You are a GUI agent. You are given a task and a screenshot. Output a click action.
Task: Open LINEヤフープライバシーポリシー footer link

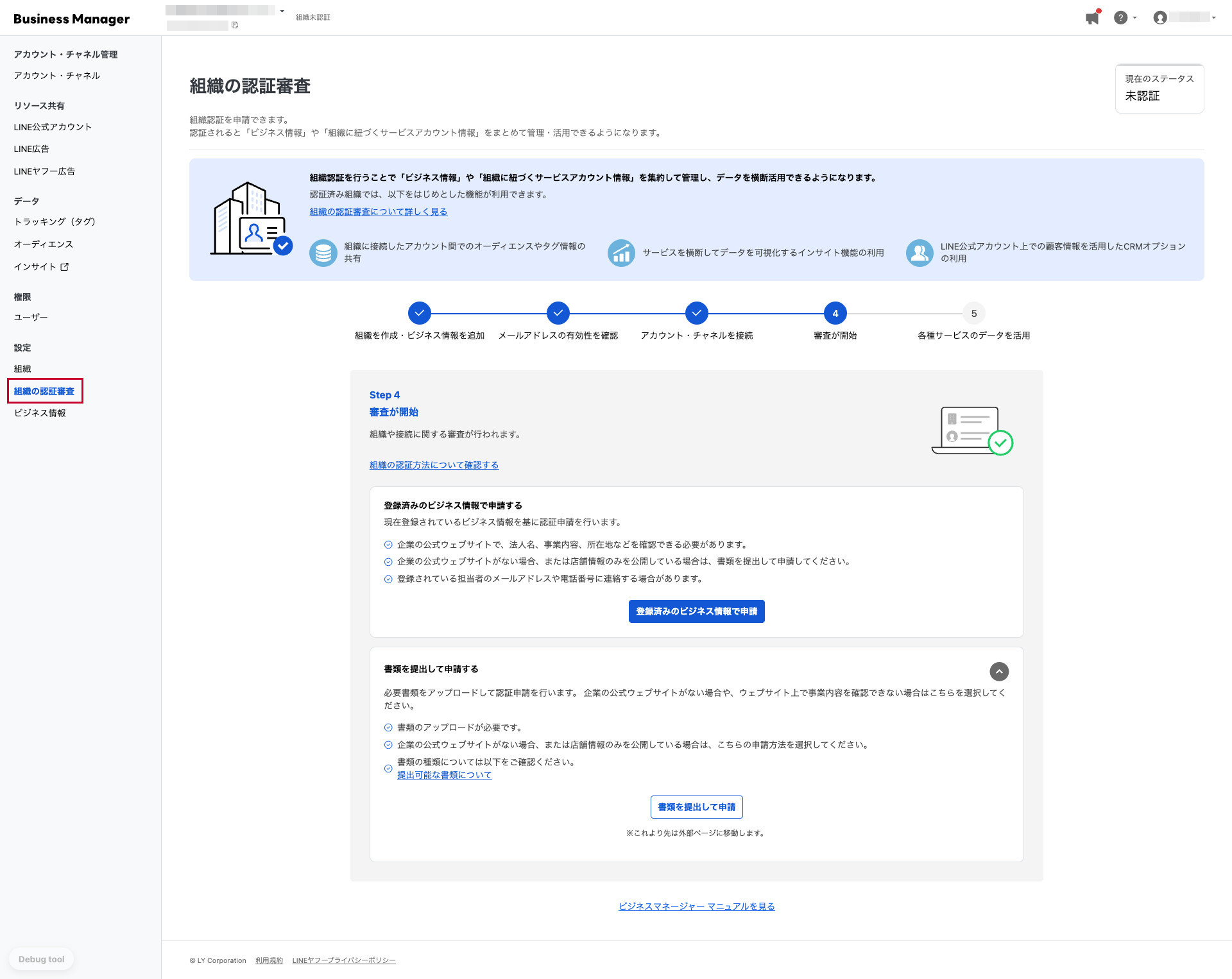tap(344, 960)
